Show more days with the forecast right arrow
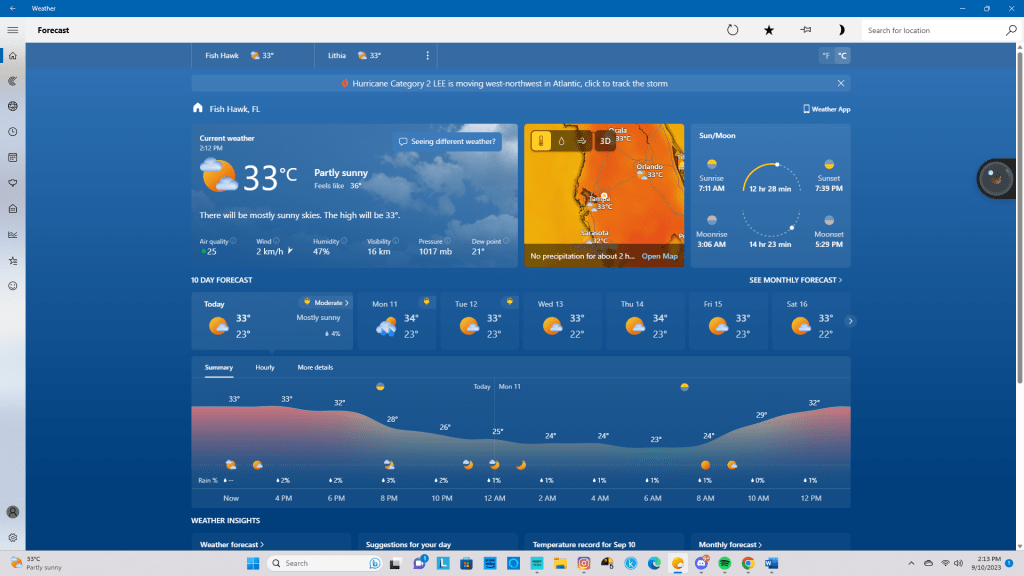1024x576 pixels. (851, 321)
